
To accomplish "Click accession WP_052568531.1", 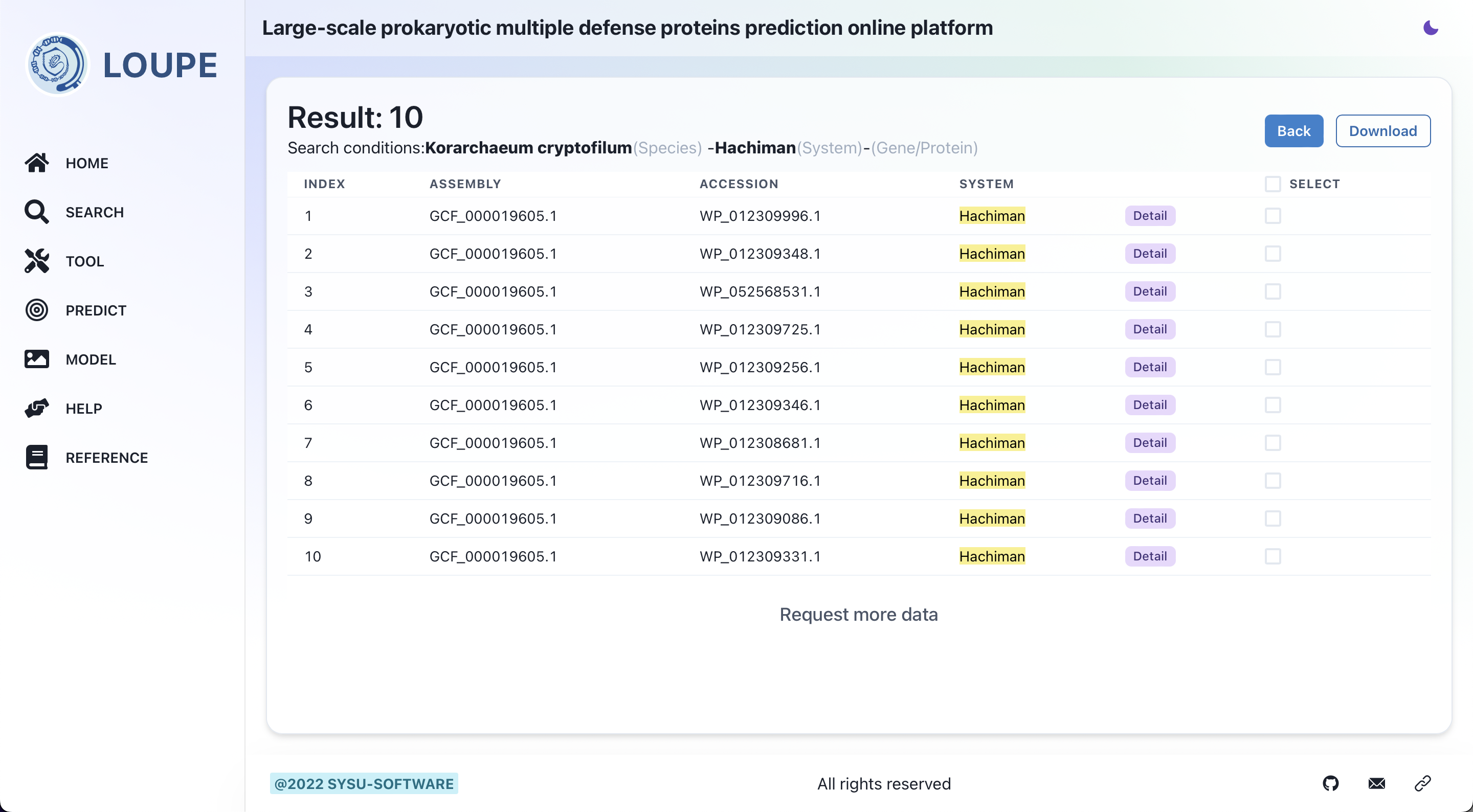I will [x=760, y=291].
